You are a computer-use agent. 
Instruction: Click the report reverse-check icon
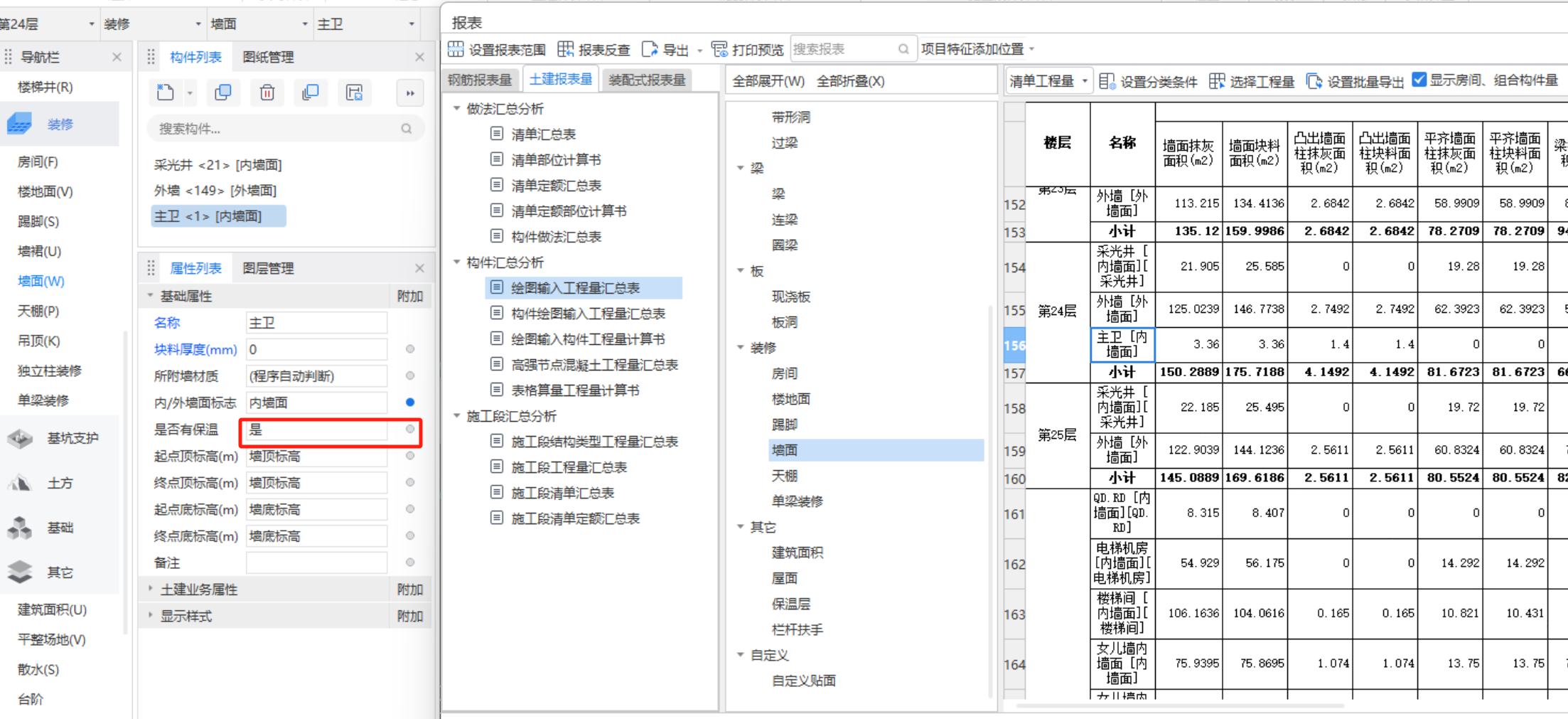coord(566,49)
